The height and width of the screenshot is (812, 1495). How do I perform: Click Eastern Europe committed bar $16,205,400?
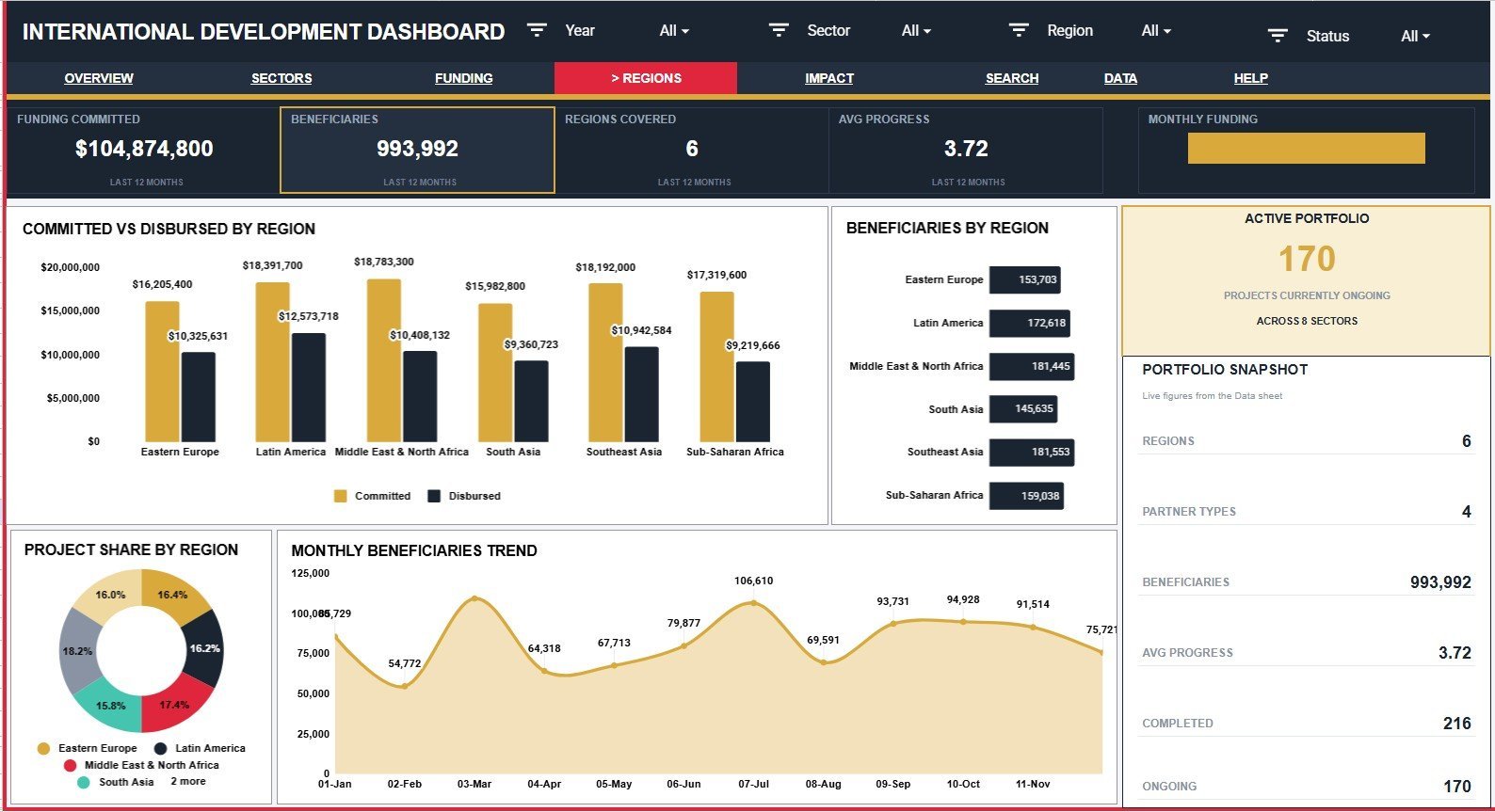[x=162, y=372]
